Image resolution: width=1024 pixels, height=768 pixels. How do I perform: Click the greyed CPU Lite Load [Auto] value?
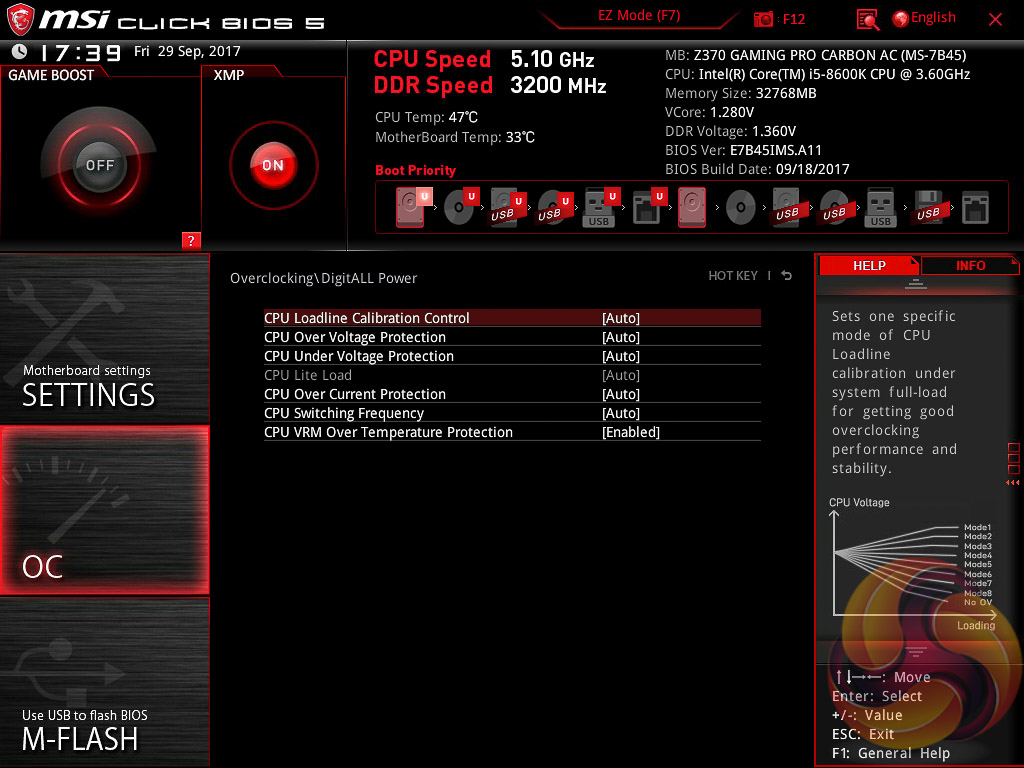click(620, 375)
